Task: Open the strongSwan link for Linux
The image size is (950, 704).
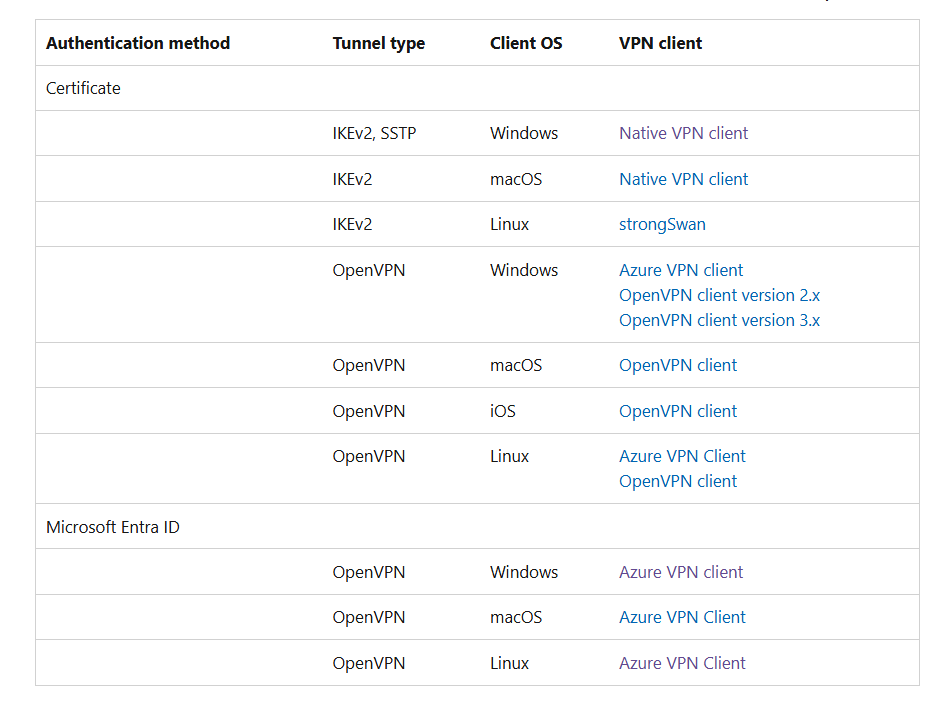Action: point(662,224)
